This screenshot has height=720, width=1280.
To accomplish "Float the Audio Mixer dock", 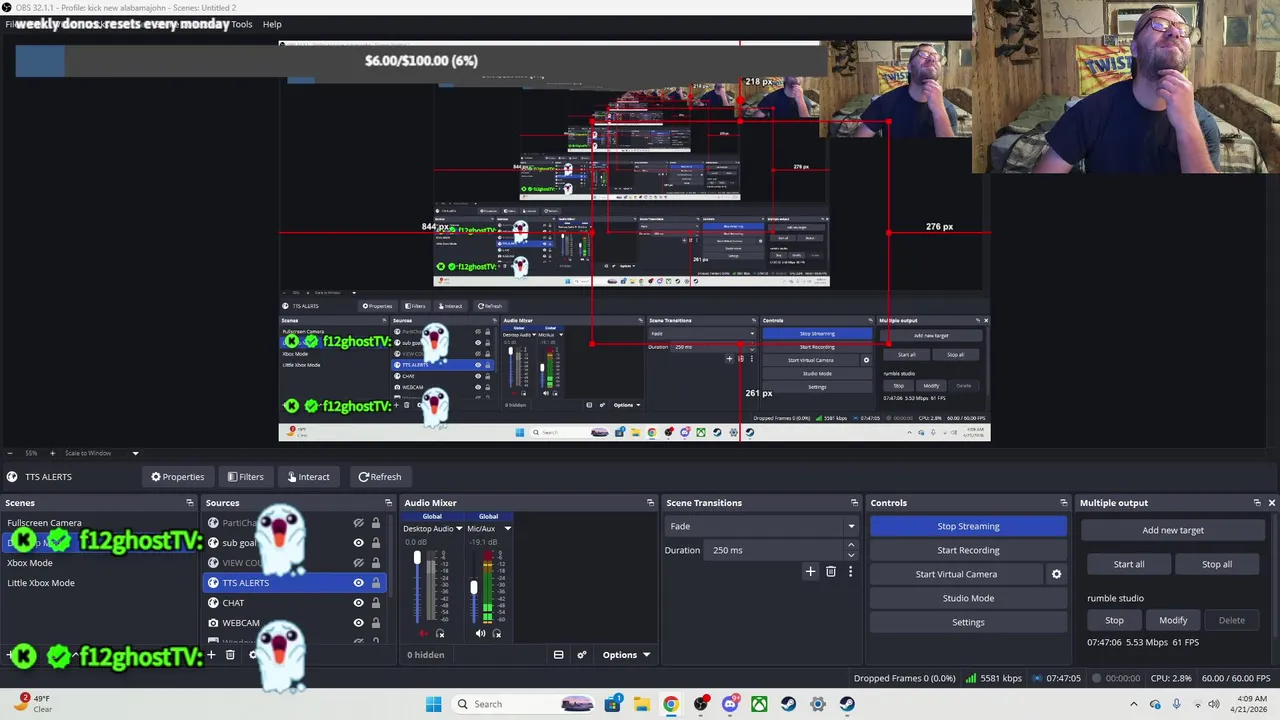I will point(650,503).
